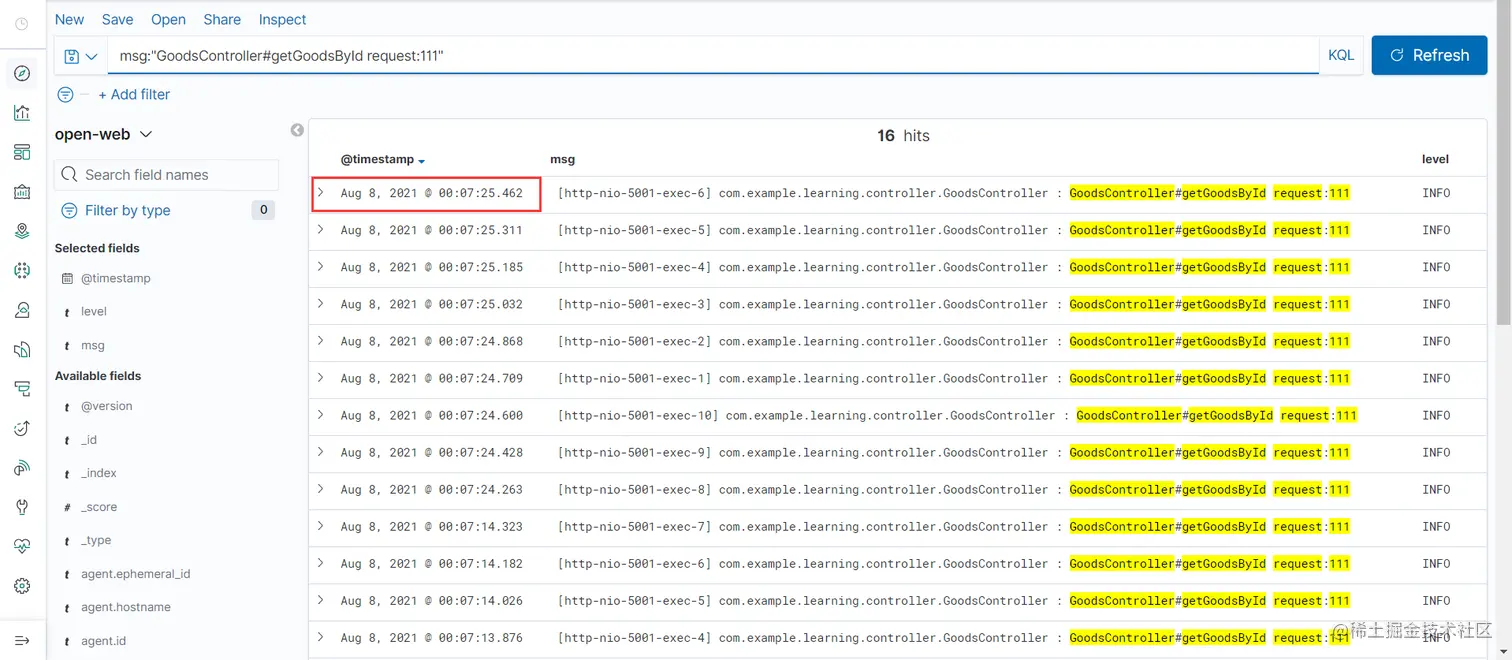Viewport: 1512px width, 660px height.
Task: Open APM icon in sidebar
Action: click(22, 389)
